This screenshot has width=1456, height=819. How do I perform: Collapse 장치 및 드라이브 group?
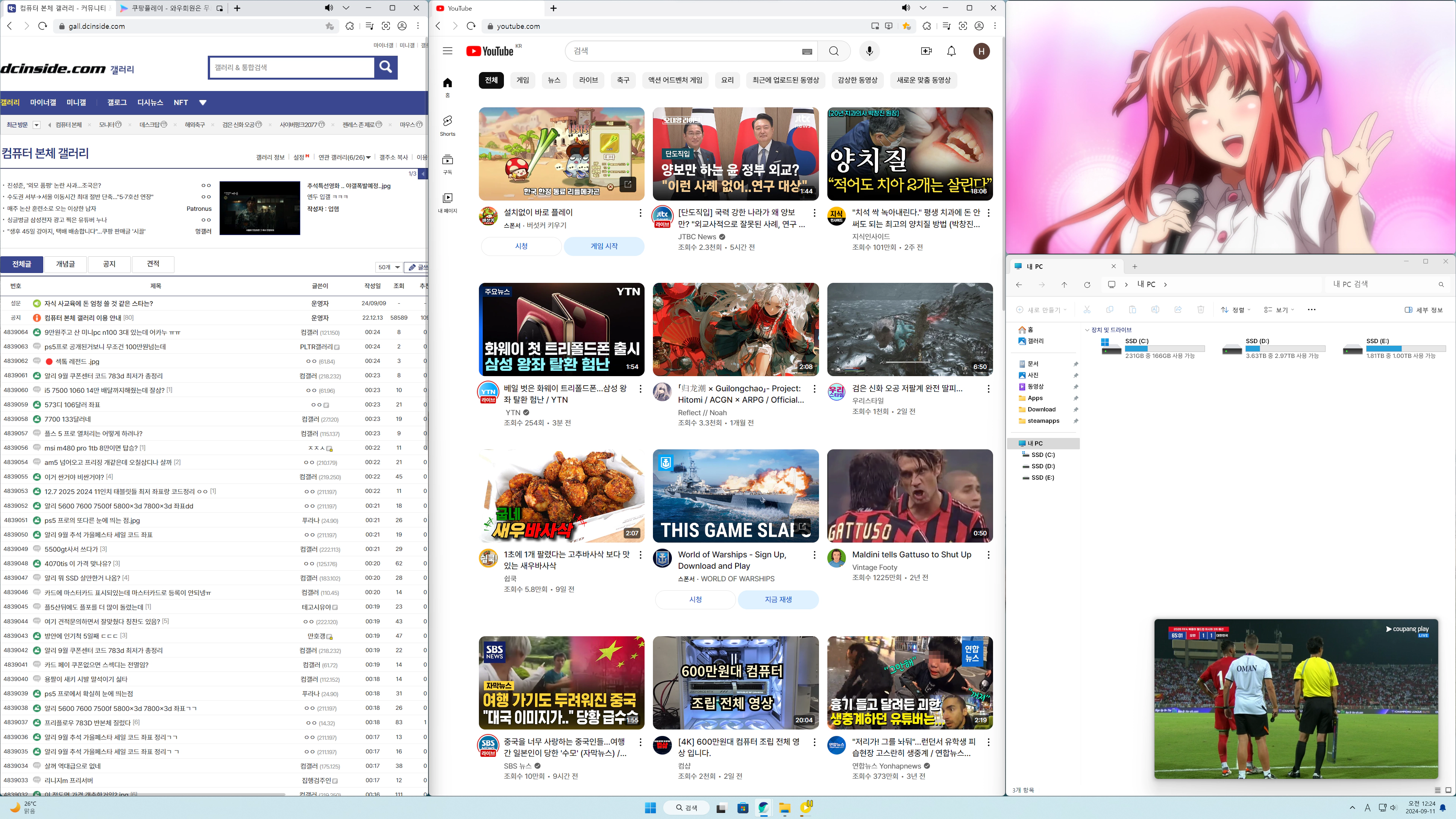(x=1087, y=330)
